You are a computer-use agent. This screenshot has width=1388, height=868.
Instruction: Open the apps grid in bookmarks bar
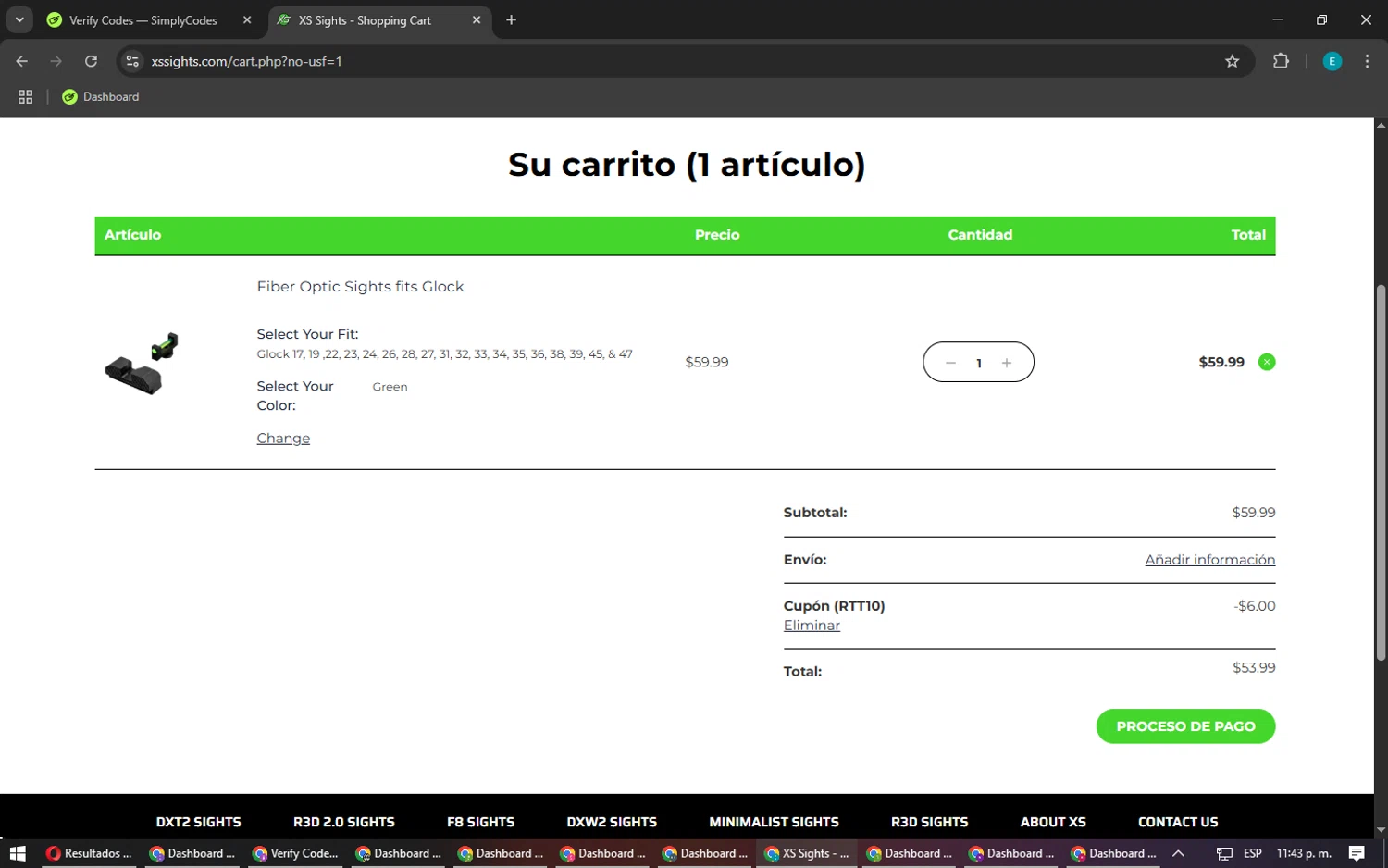pyautogui.click(x=25, y=96)
